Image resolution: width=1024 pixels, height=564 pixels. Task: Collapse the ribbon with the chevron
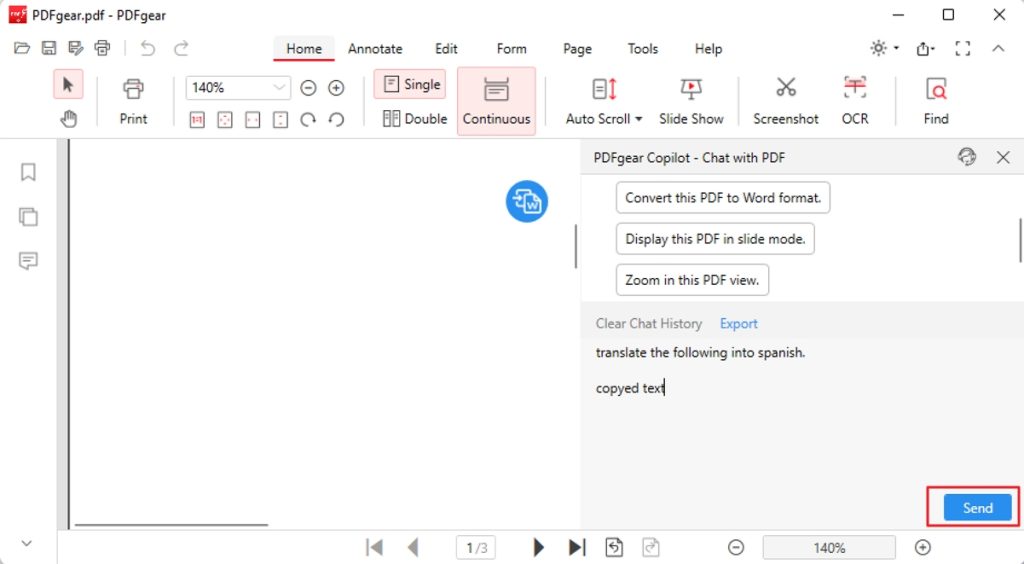(999, 48)
